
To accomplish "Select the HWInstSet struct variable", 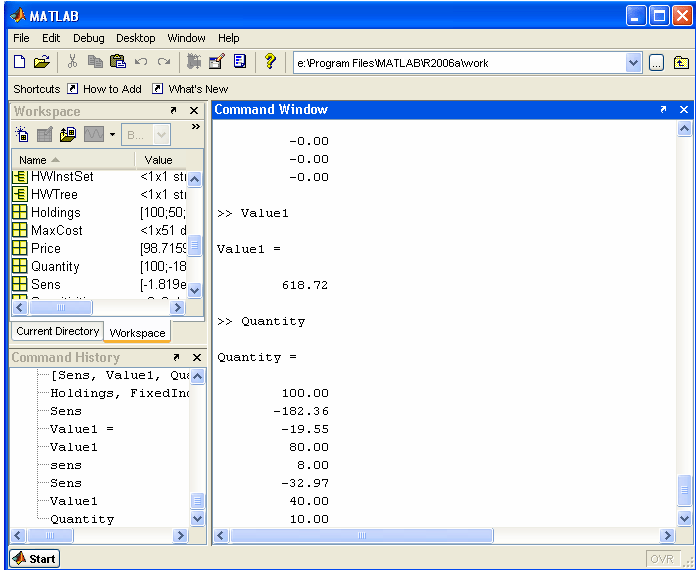I will (x=99, y=177).
